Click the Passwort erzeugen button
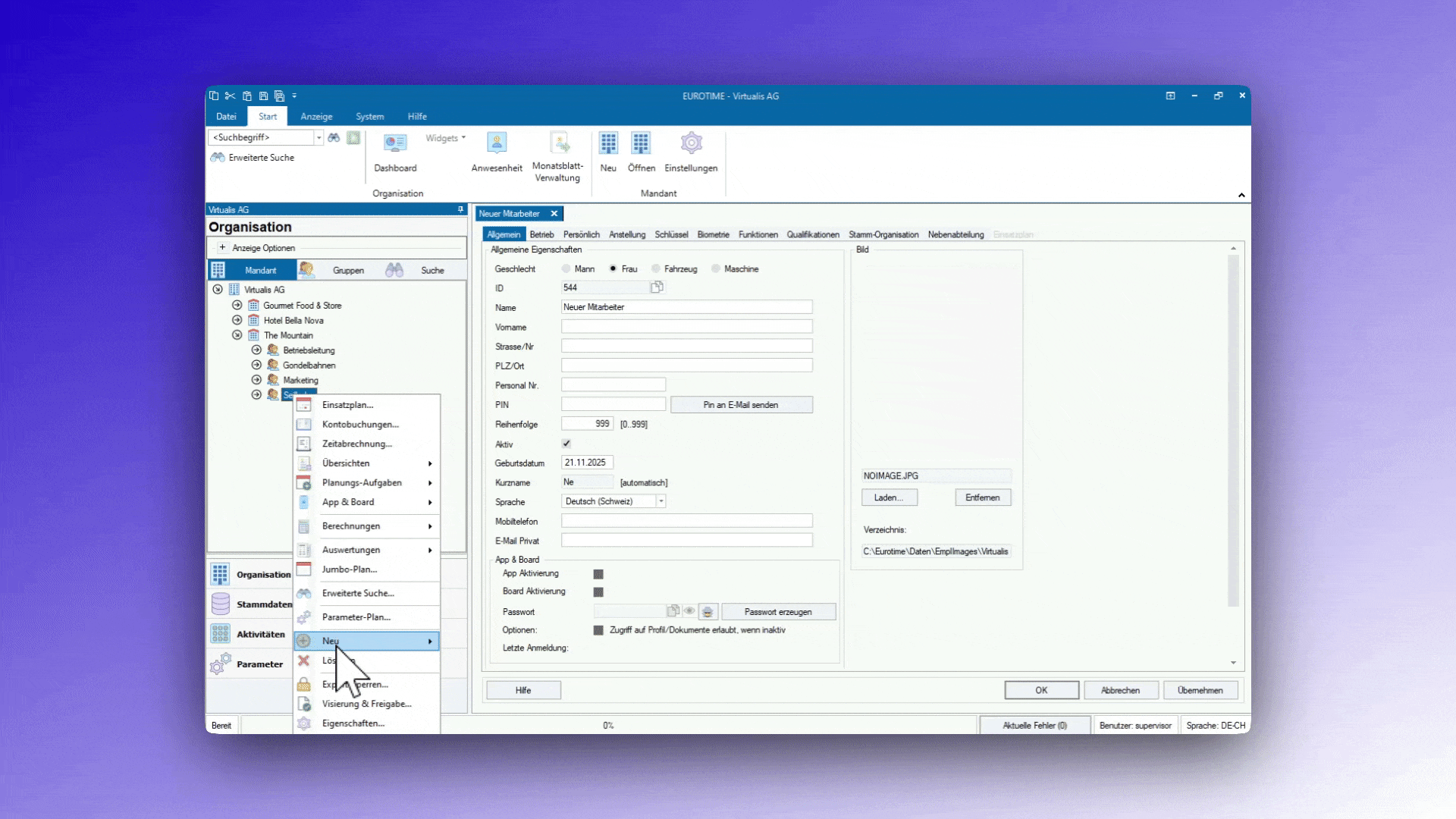Screen dimensions: 1456x819 coord(777,612)
